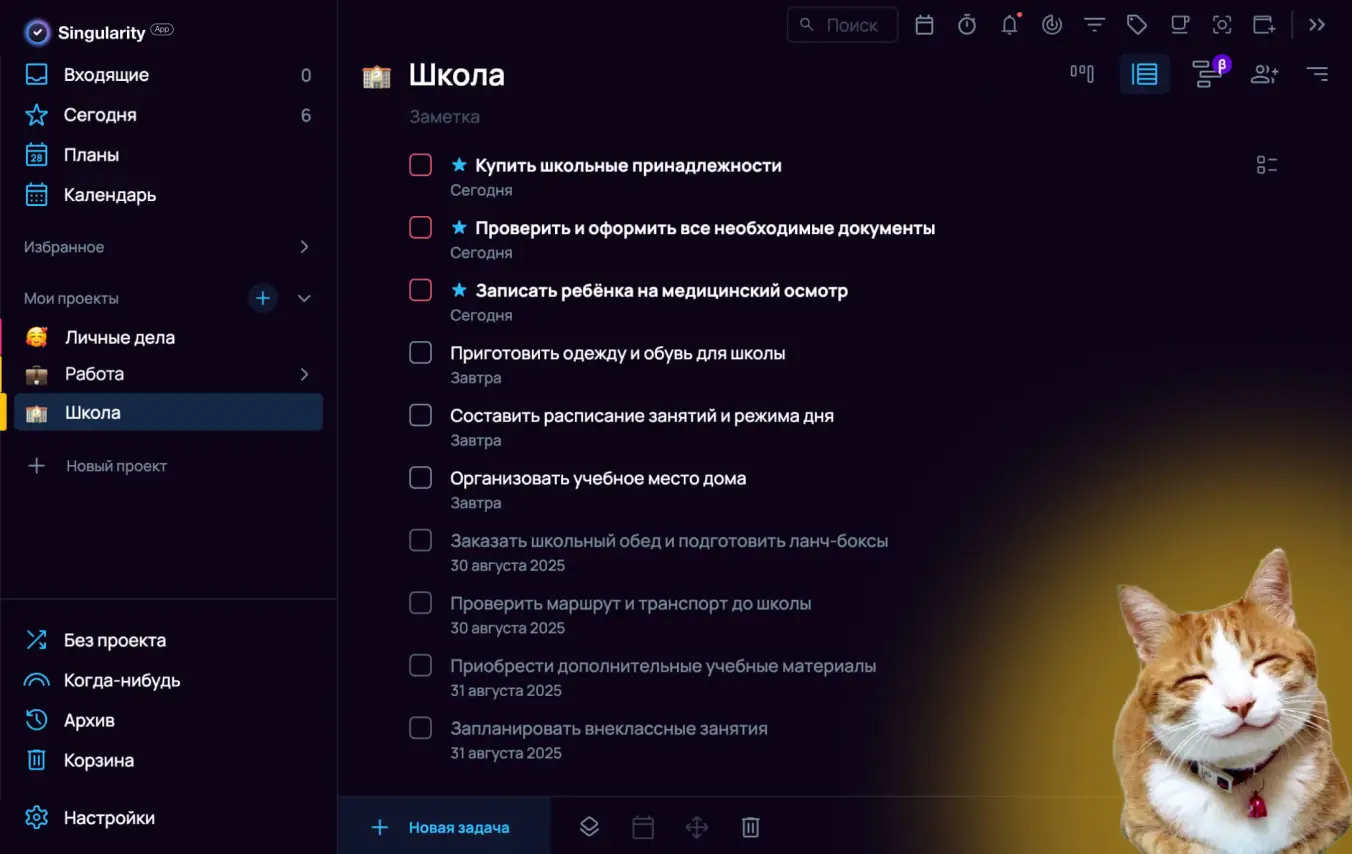This screenshot has height=854, width=1352.
Task: Click the new window plus icon
Action: (x=1264, y=25)
